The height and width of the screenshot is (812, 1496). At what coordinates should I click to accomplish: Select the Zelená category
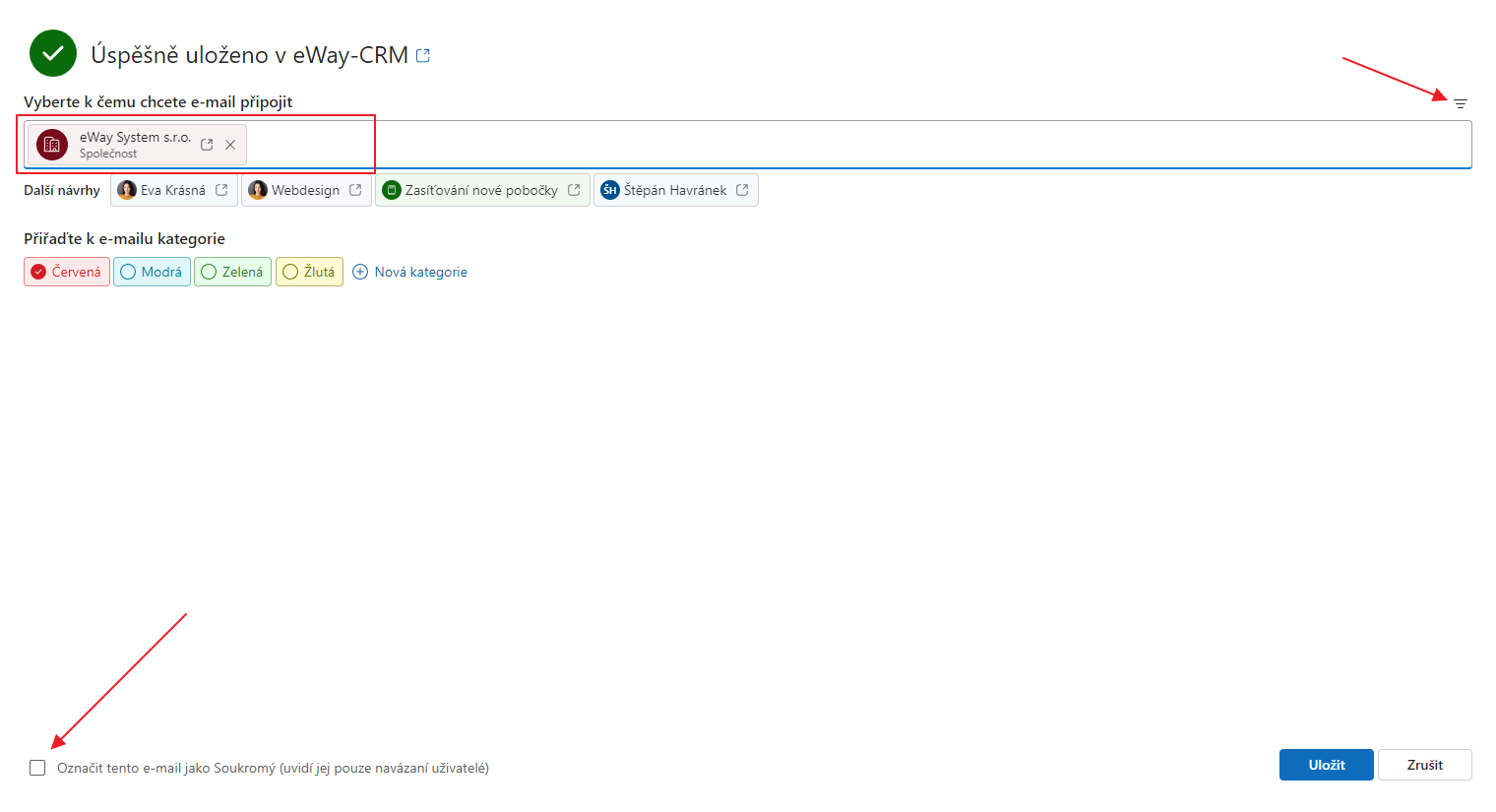[232, 272]
